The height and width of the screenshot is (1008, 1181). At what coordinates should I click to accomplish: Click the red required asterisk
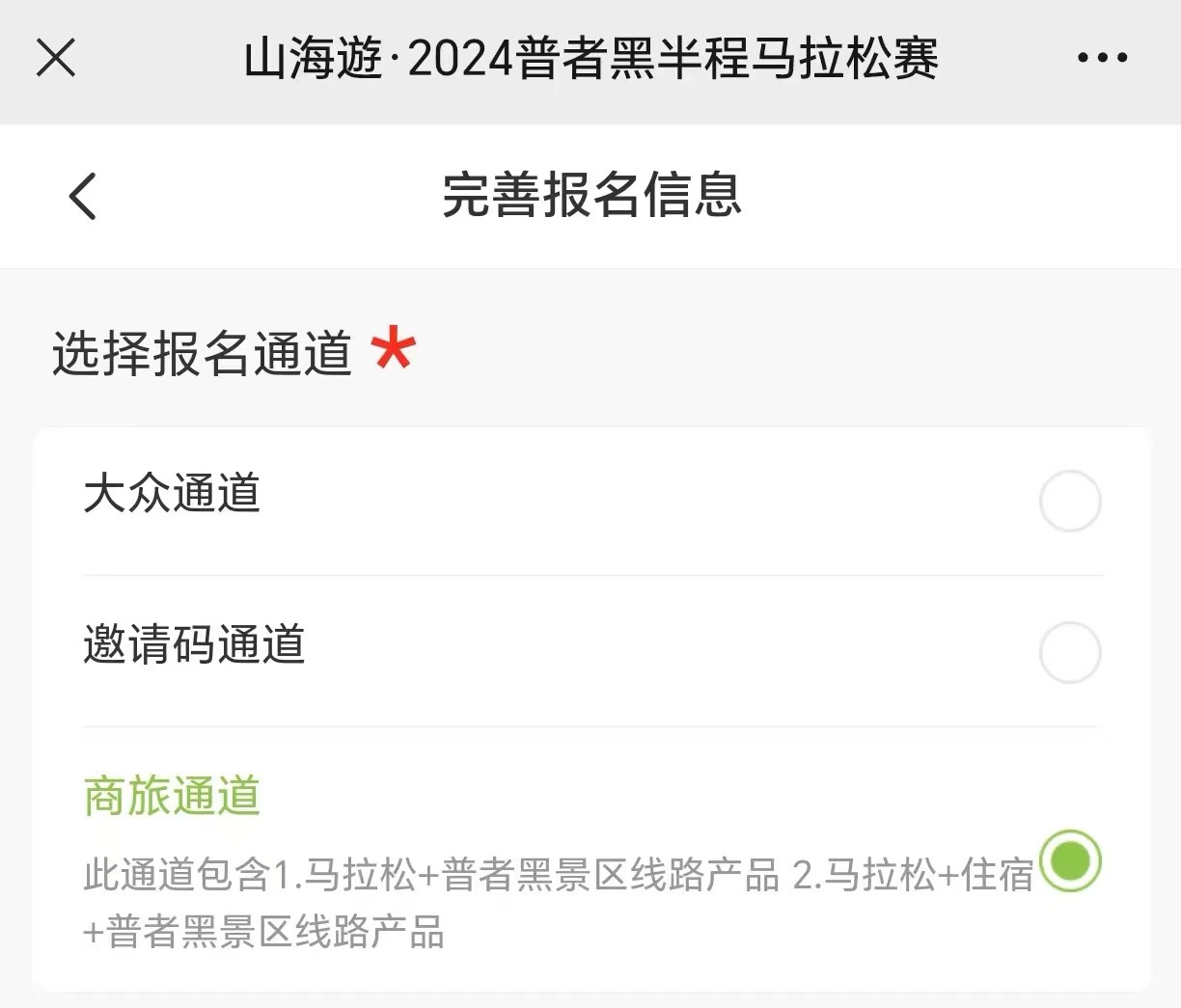pyautogui.click(x=394, y=349)
